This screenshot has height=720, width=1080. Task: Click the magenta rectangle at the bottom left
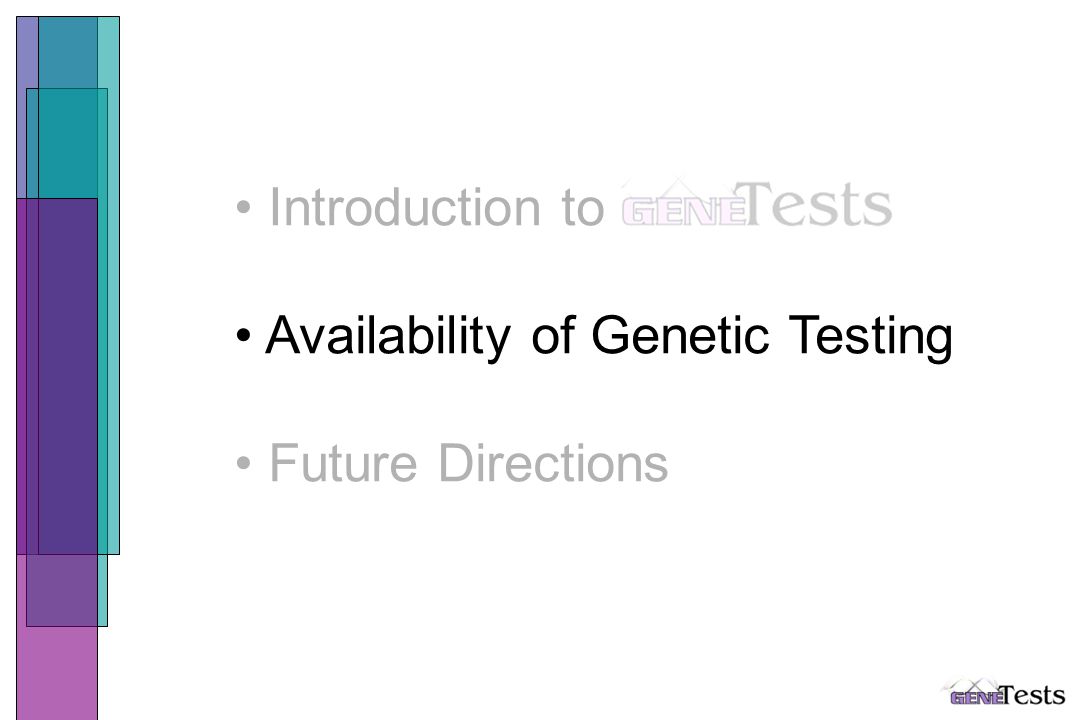click(x=56, y=673)
